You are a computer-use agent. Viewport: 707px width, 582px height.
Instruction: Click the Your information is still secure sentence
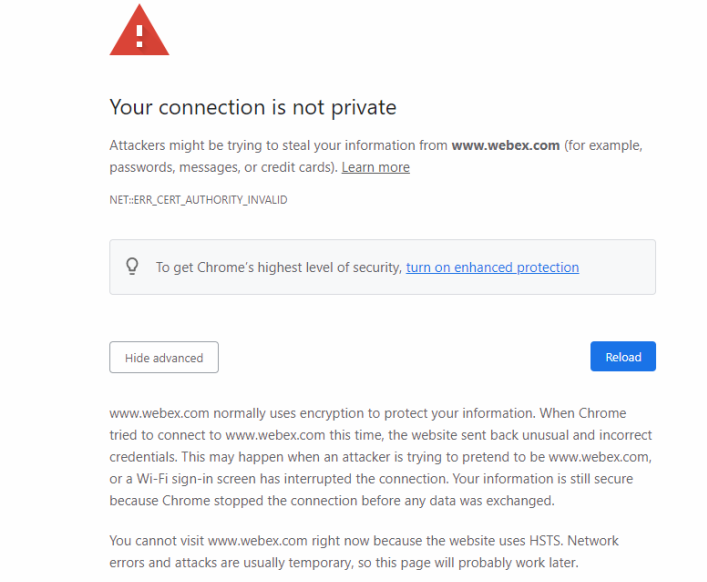543,479
